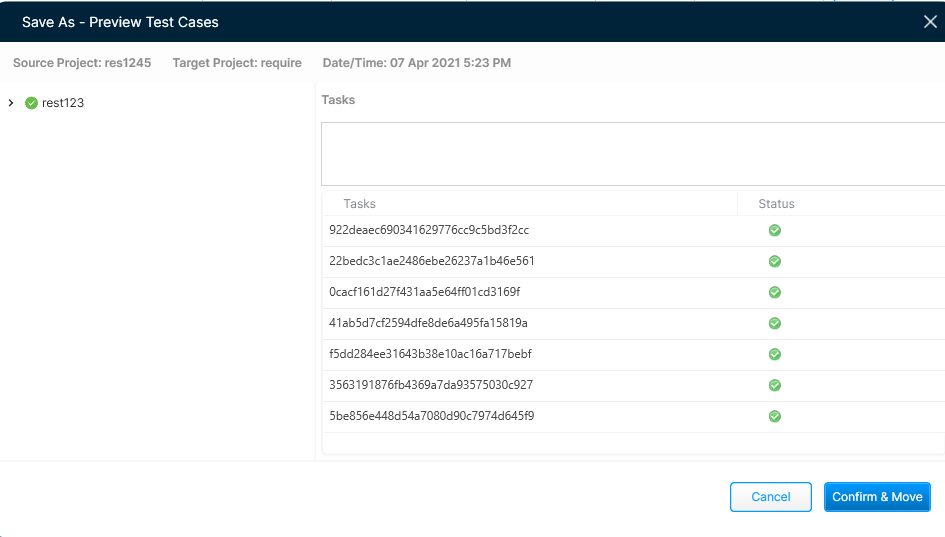Click green status icon for task 922deaec690341629776cc9c5bd3f2cc
This screenshot has width=945, height=537.
pos(774,230)
